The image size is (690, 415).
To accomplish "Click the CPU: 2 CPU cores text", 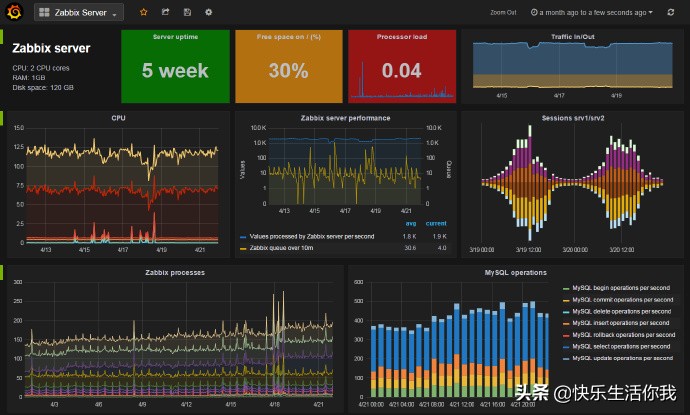I will point(41,68).
